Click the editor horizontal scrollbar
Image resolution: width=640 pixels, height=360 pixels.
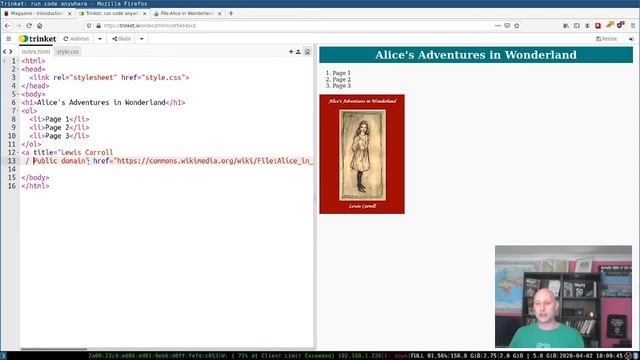click(54, 349)
